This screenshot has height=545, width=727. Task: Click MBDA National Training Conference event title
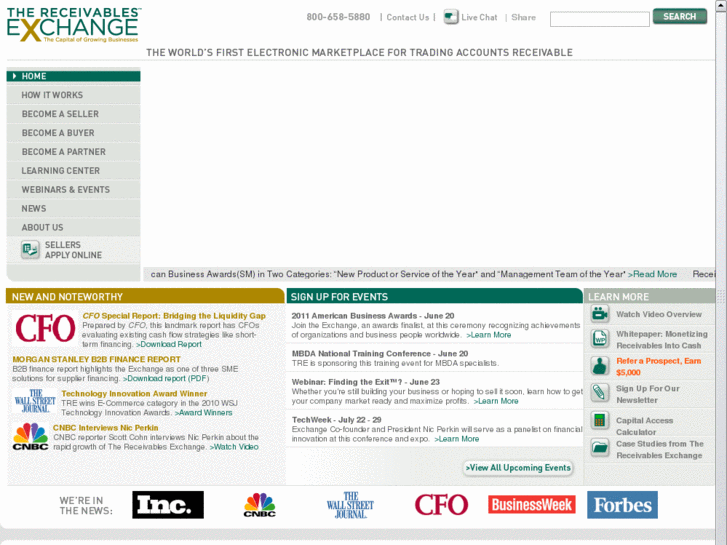click(380, 353)
